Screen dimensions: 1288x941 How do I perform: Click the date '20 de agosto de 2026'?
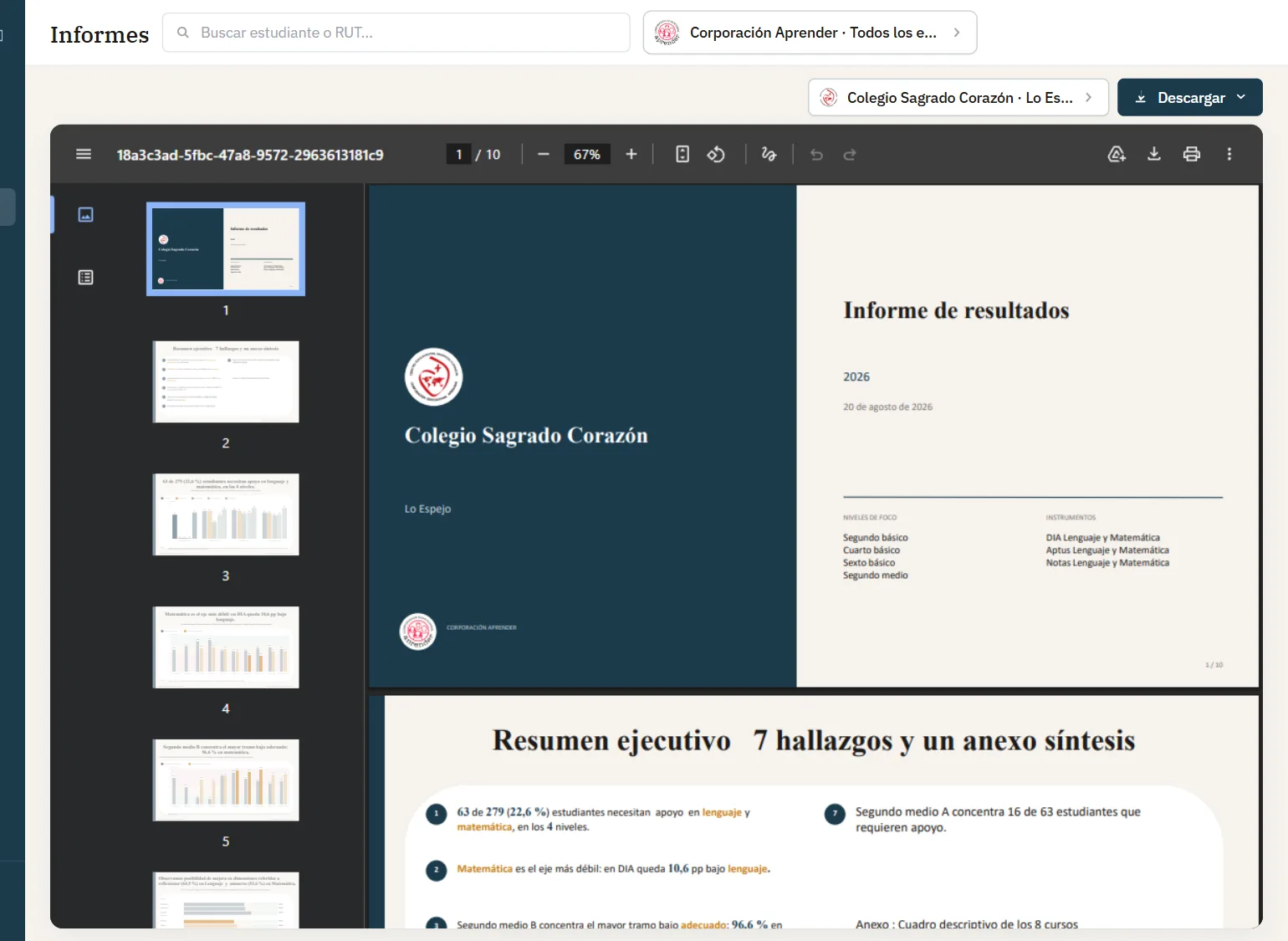coord(887,407)
